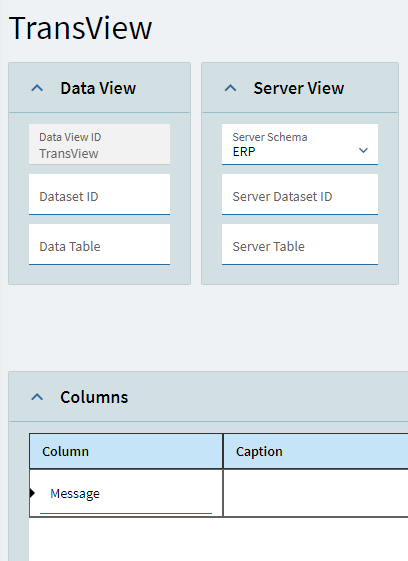Click the Dataset ID input field
This screenshot has height=561, width=408.
point(99,195)
